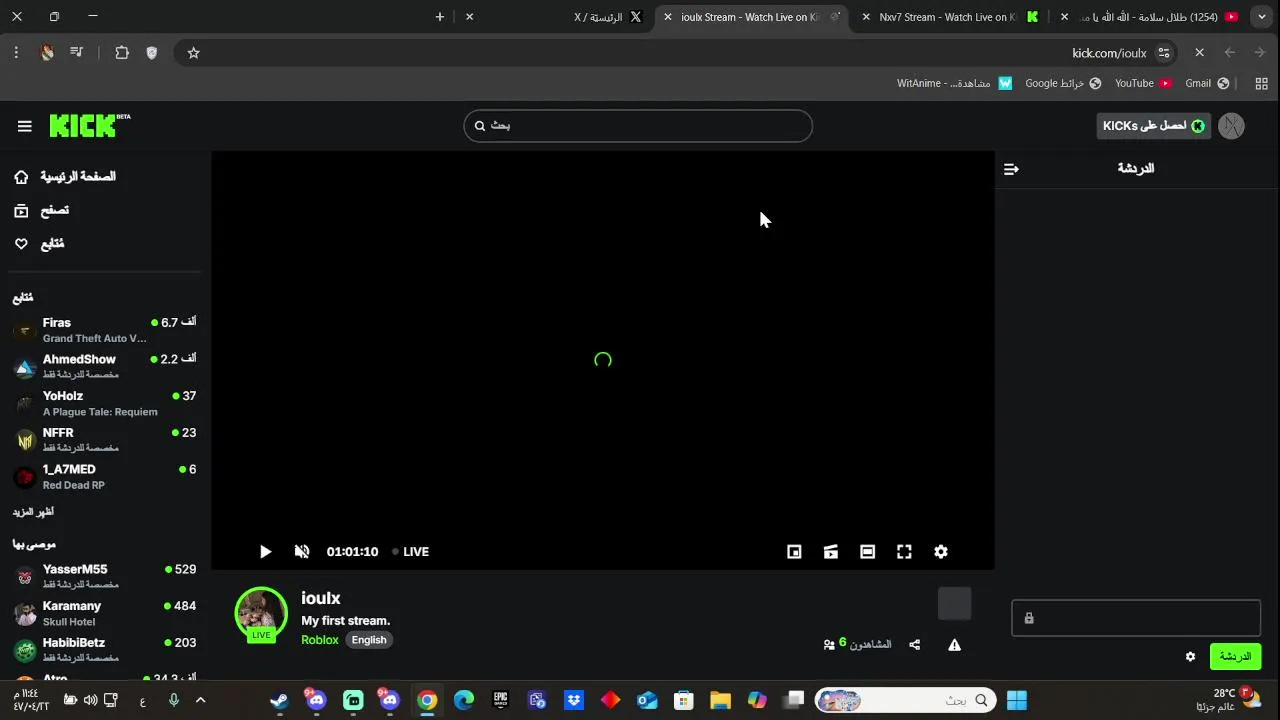Open video player settings gear

(941, 552)
